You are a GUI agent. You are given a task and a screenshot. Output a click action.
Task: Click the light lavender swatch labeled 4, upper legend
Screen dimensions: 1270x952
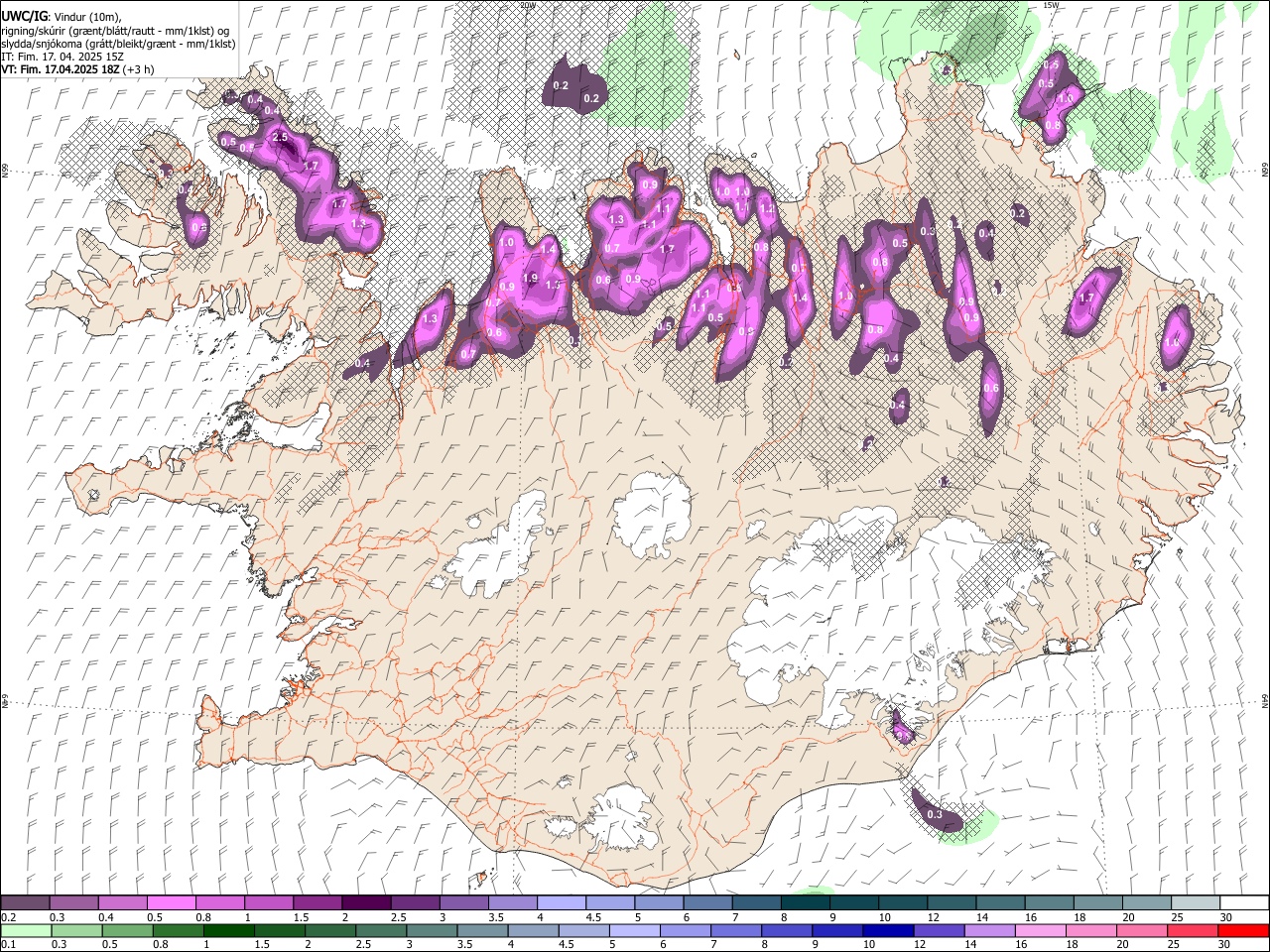561,902
